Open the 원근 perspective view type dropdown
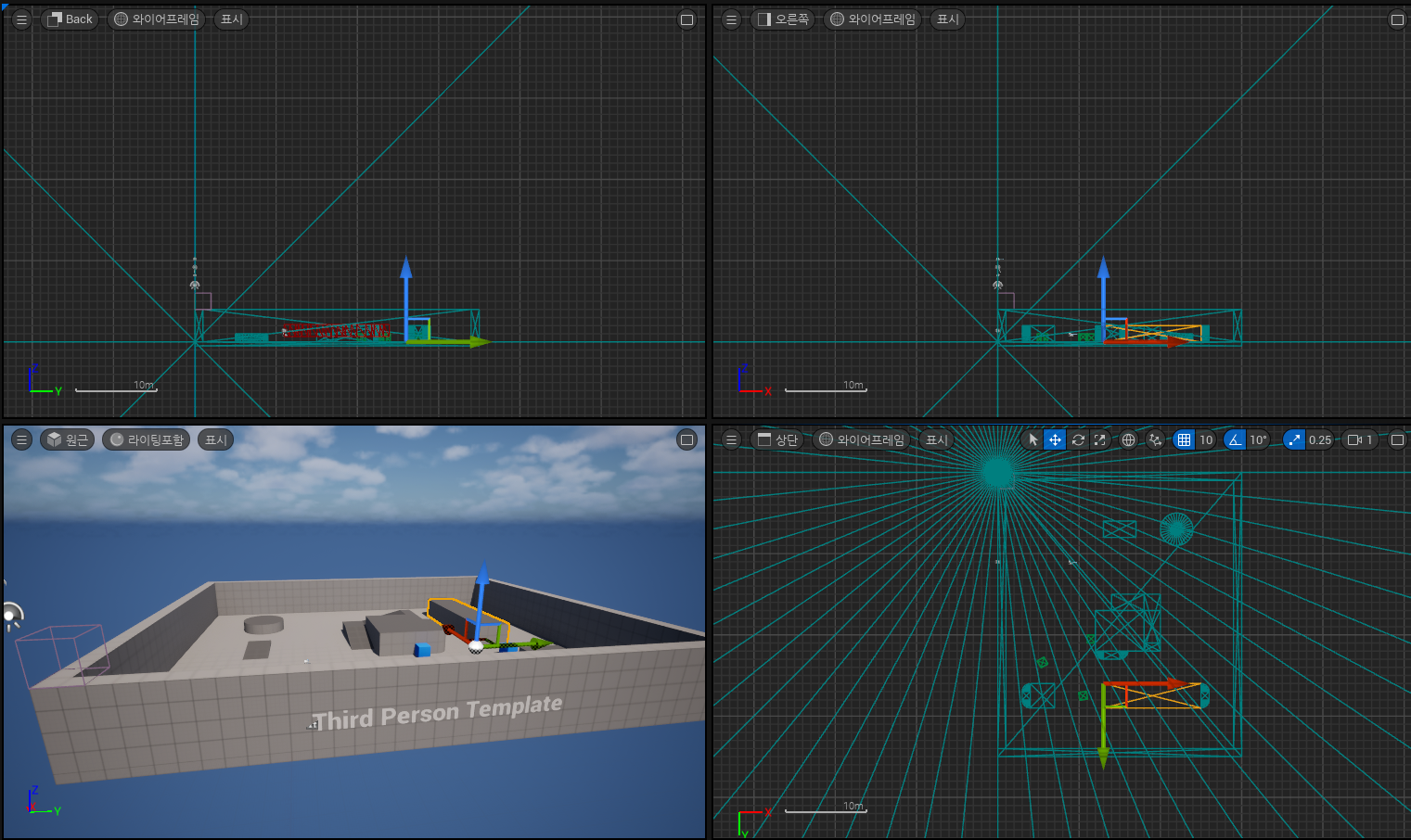Viewport: 1411px width, 840px height. 67,439
